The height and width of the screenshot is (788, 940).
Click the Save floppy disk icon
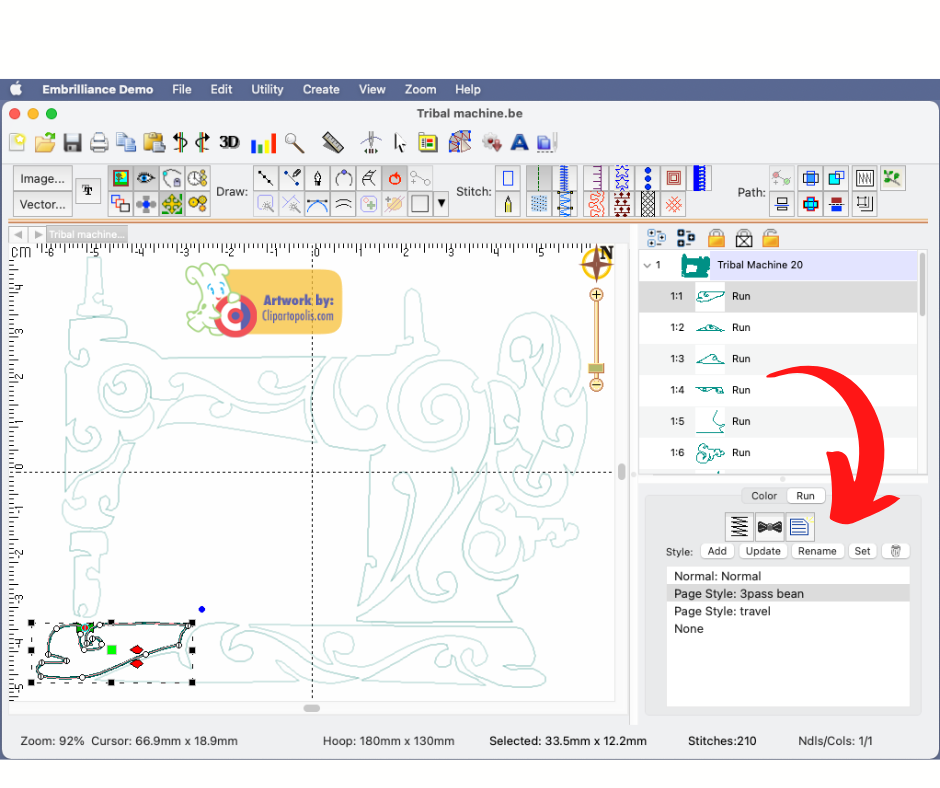click(x=72, y=142)
